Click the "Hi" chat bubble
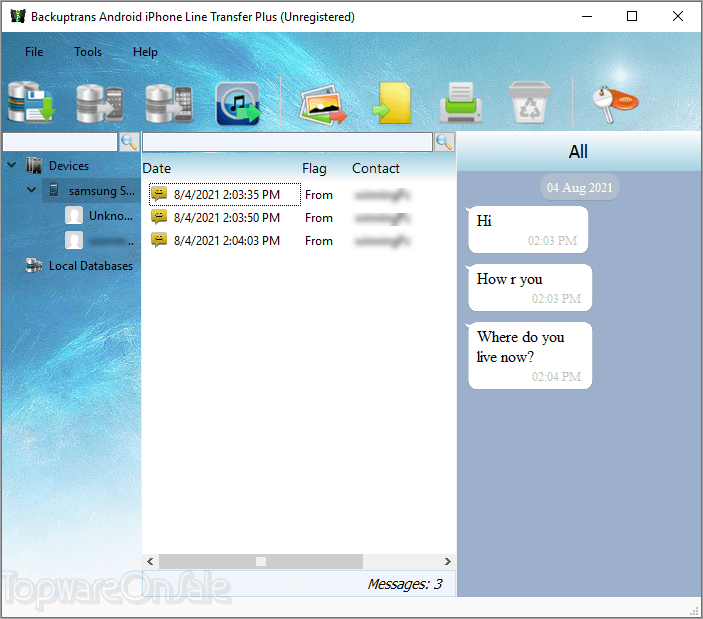This screenshot has height=619, width=703. click(x=528, y=229)
